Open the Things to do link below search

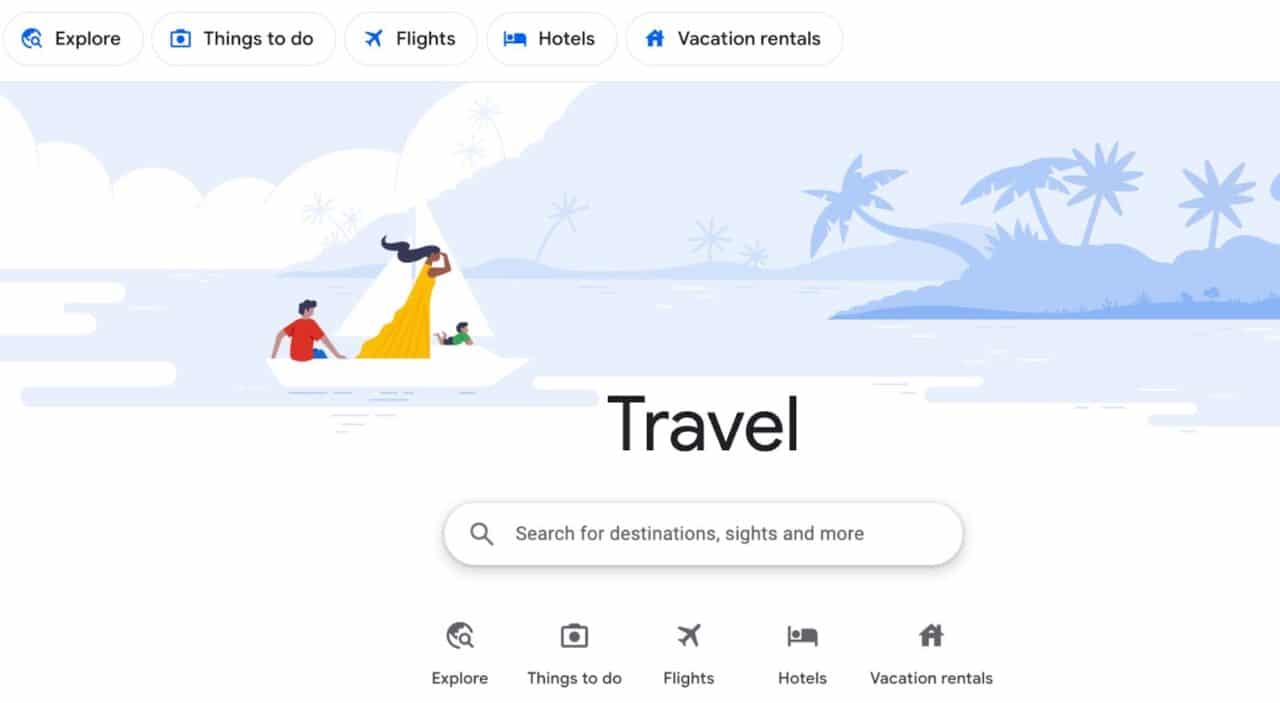point(574,678)
